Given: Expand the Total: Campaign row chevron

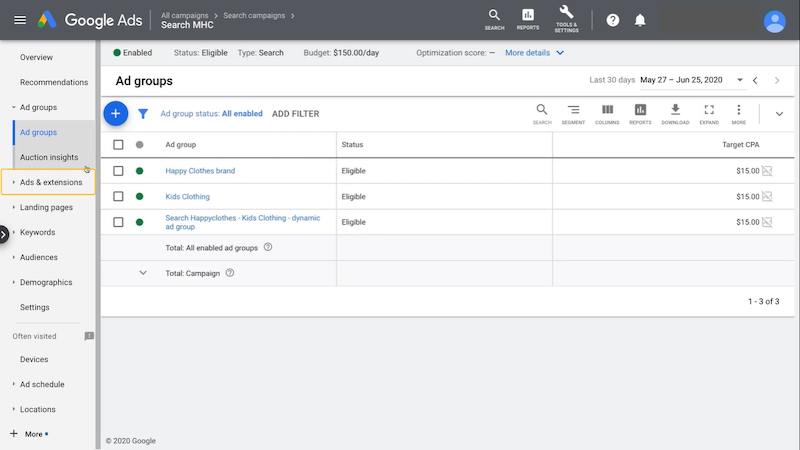Looking at the screenshot, I should click(143, 273).
